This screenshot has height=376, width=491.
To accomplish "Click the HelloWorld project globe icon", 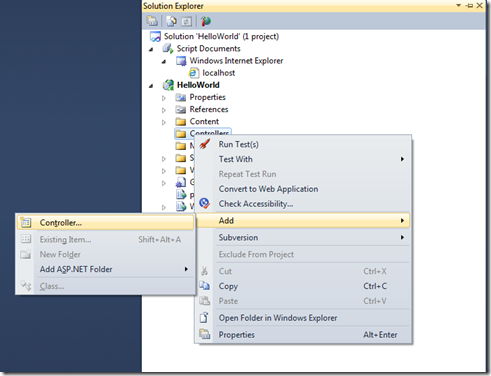I will click(x=168, y=85).
